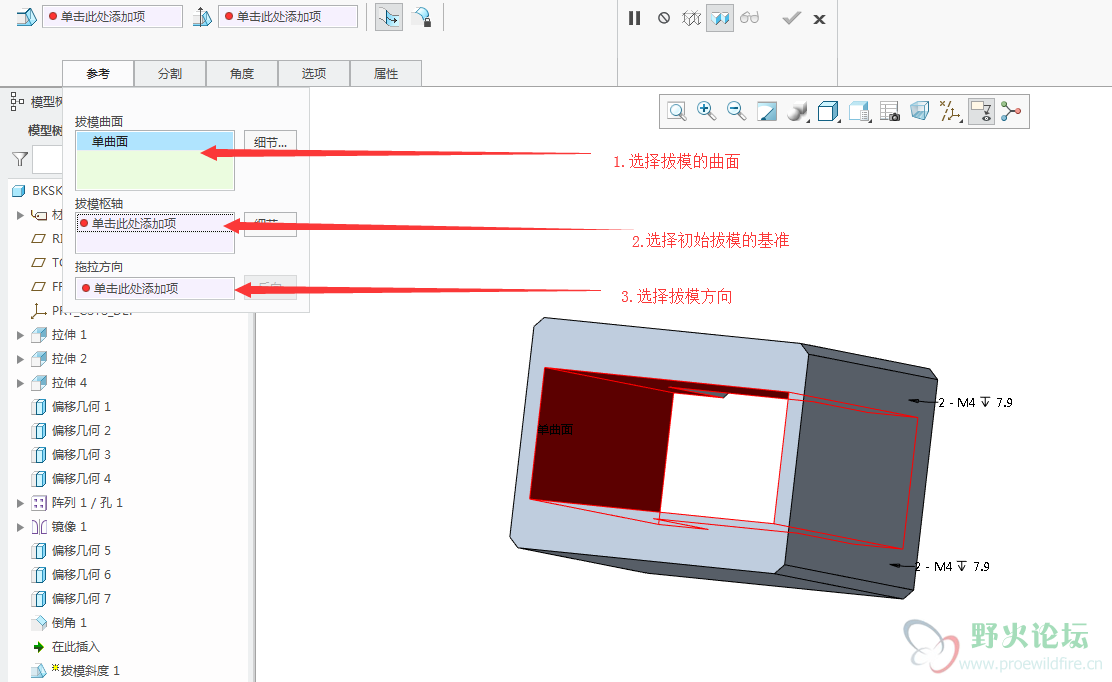
Task: Toggle the perspective view icon
Action: [x=920, y=111]
